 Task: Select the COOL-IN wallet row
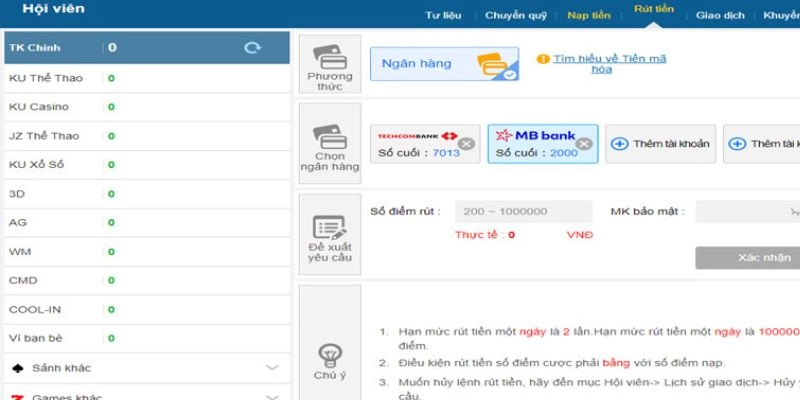click(147, 310)
